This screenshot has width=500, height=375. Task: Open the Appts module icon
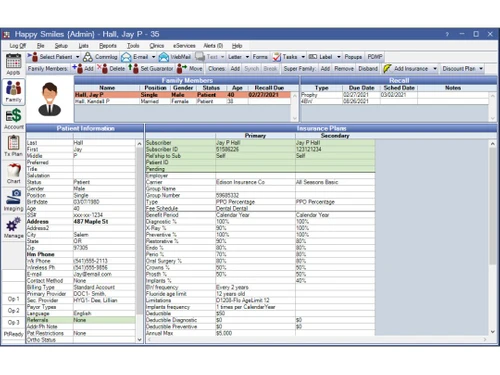[x=13, y=61]
